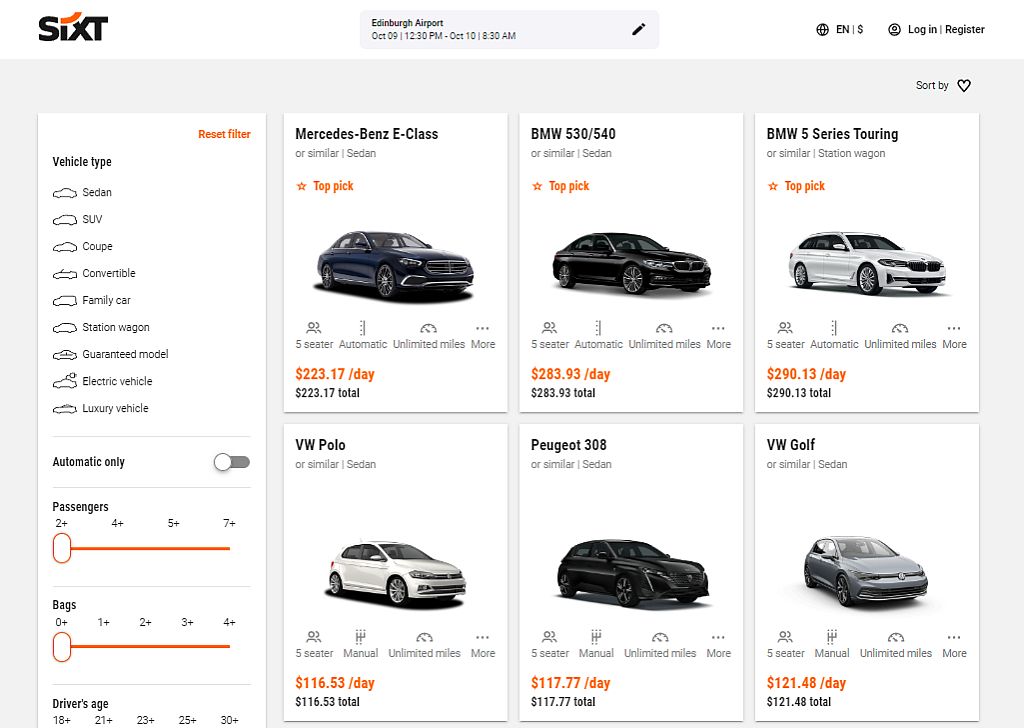Choose the Convertible filter icon
Viewport: 1024px width, 728px height.
66,273
